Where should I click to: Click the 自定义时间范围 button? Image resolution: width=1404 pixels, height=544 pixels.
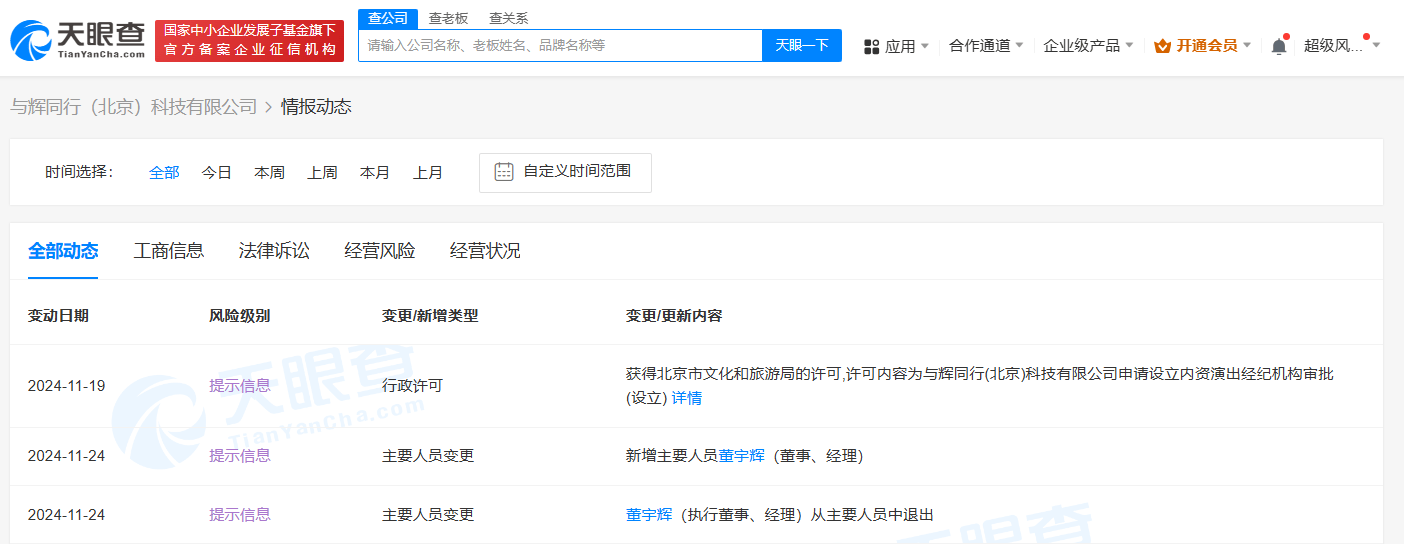565,172
